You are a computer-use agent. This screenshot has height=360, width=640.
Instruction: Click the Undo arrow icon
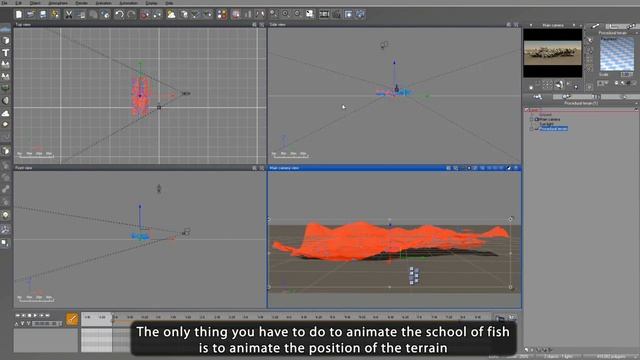pyautogui.click(x=119, y=15)
